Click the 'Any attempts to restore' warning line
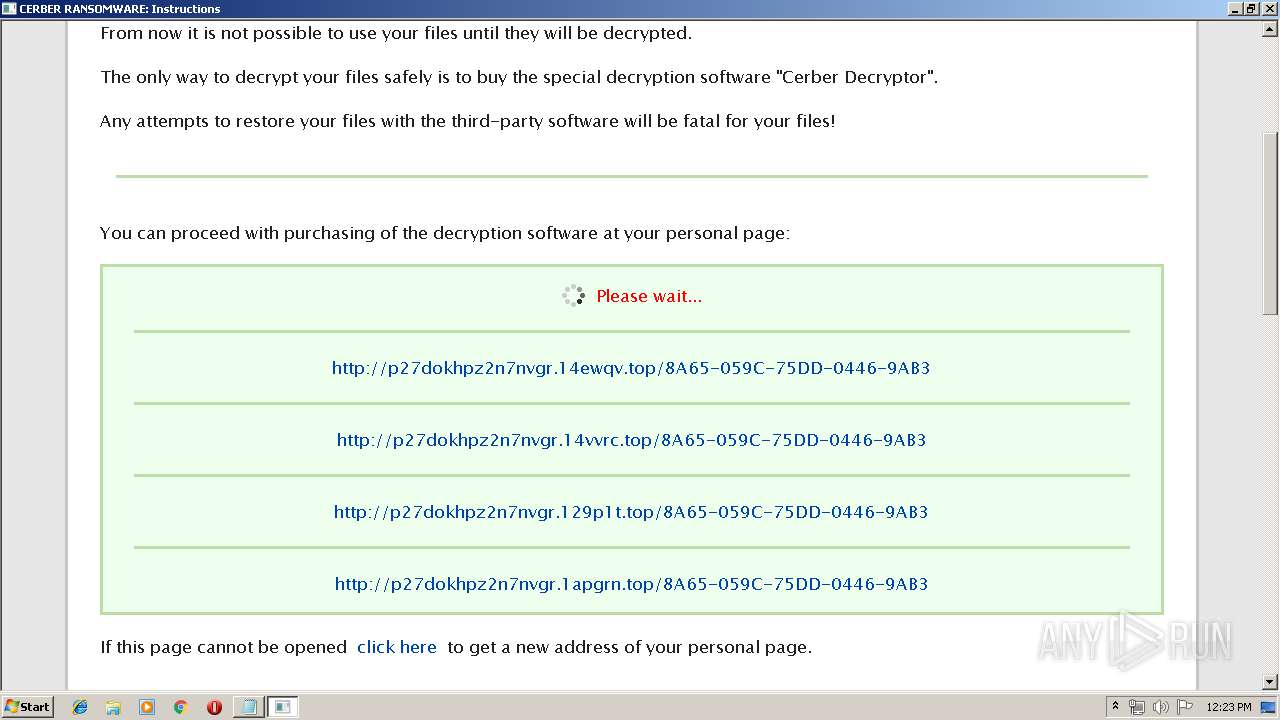This screenshot has width=1280, height=720. coord(467,121)
